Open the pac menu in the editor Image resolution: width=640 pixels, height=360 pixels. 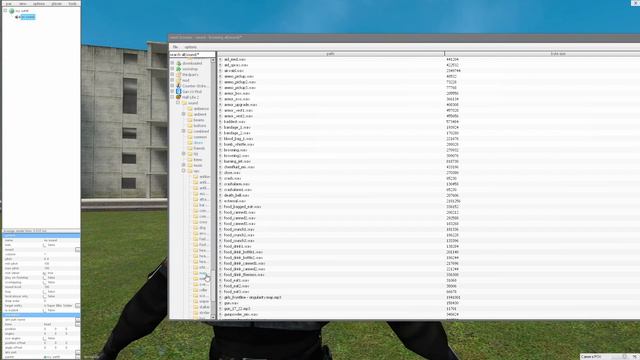9,4
